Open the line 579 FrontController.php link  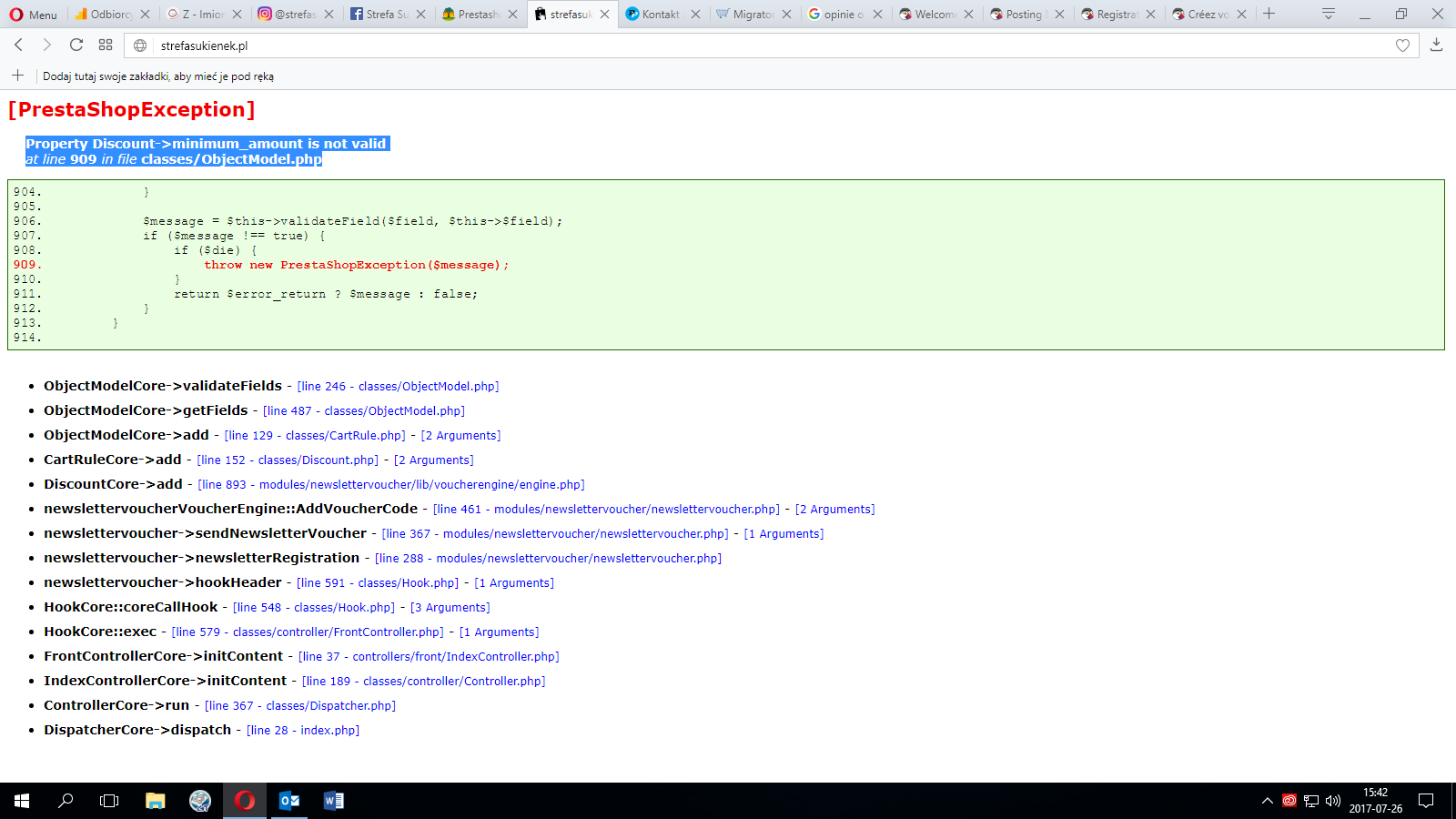click(x=308, y=632)
